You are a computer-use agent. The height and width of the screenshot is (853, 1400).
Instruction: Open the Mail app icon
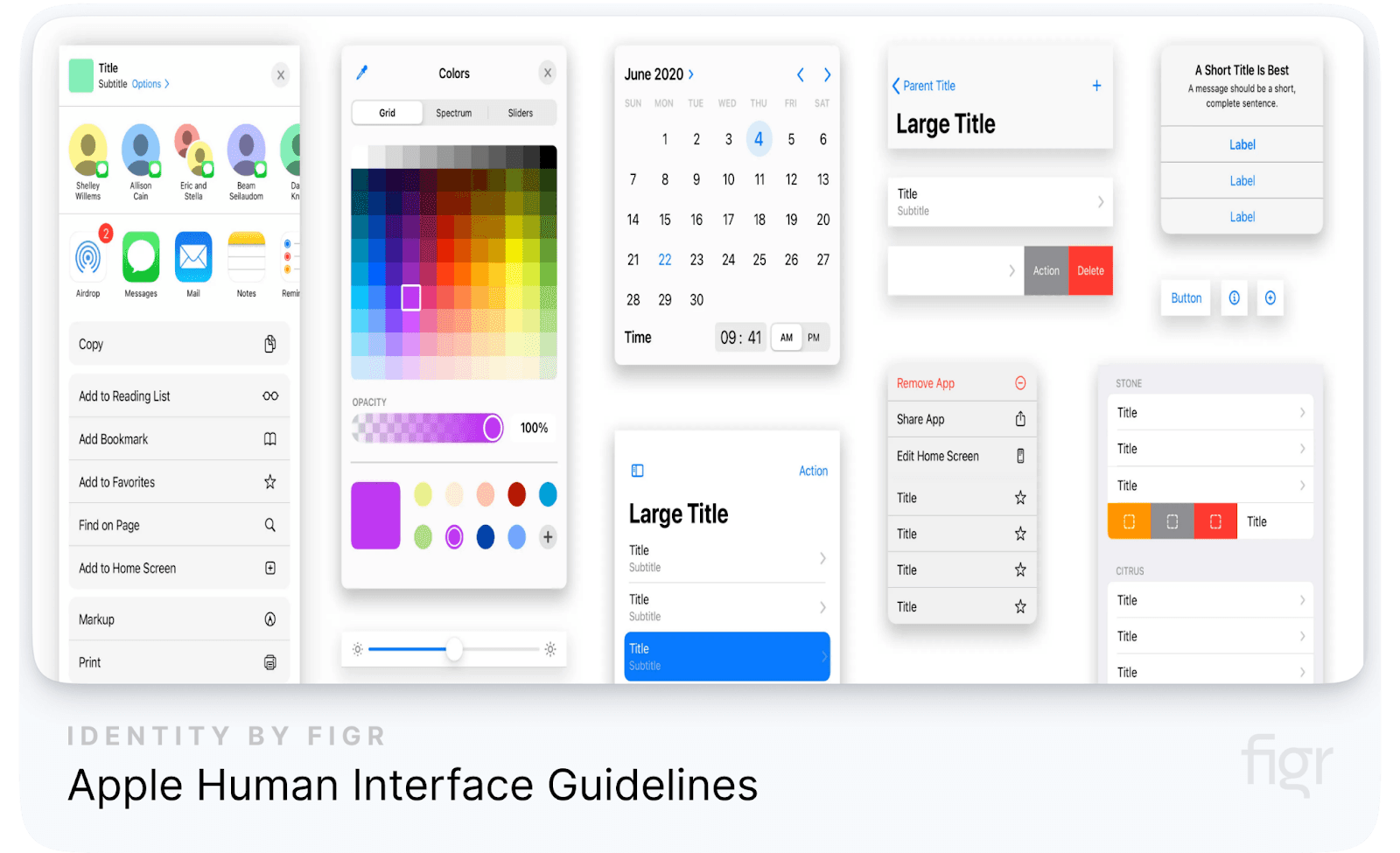193,257
